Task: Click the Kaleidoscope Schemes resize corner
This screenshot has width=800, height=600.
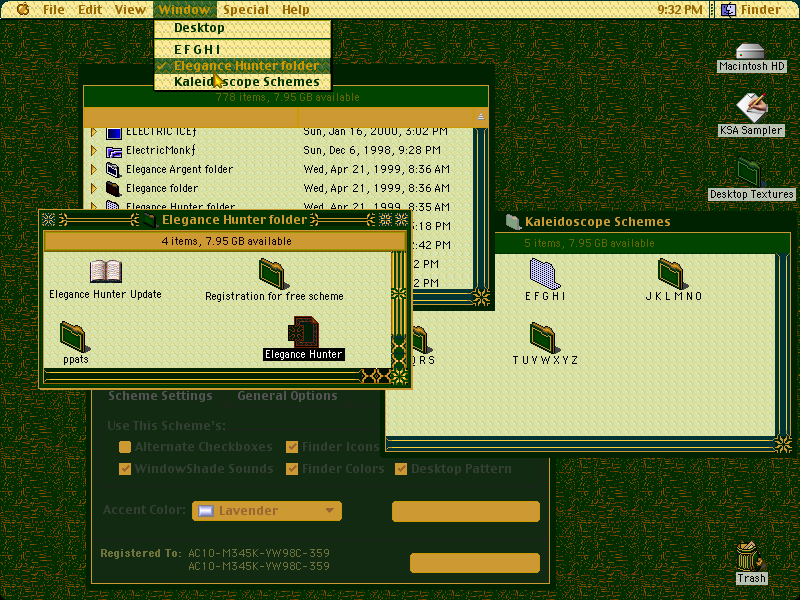Action: pyautogui.click(x=783, y=444)
